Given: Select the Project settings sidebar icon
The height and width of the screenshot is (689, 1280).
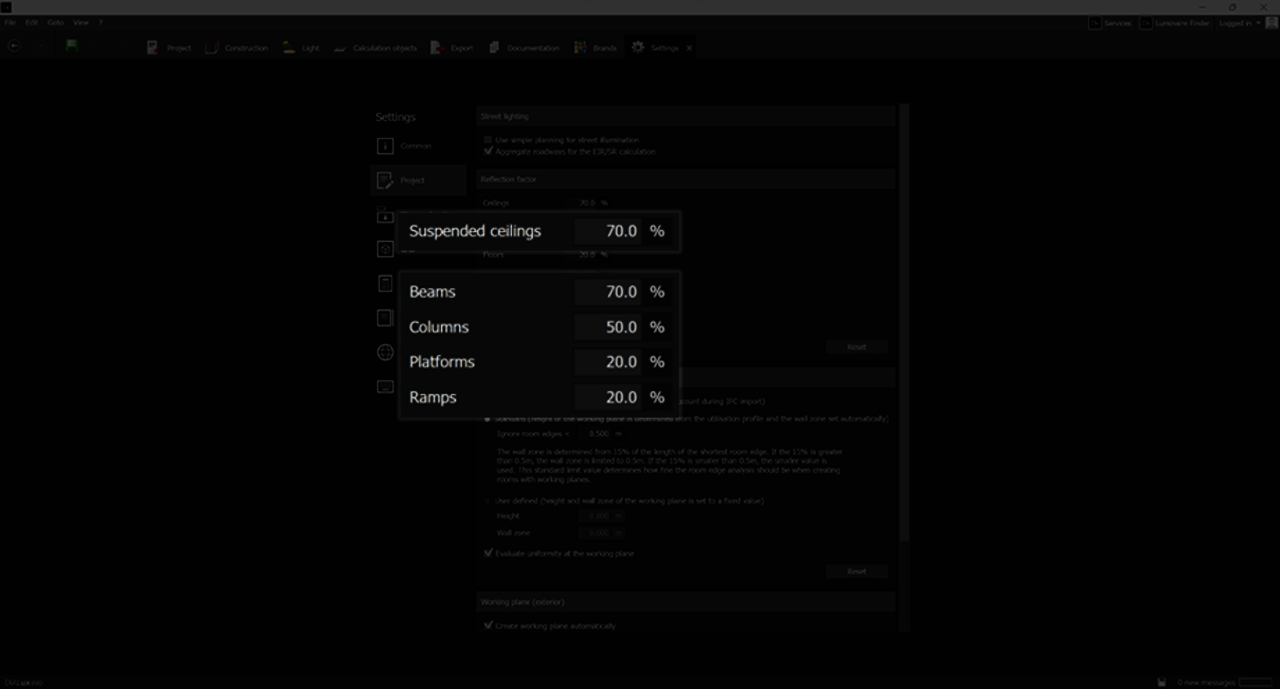Looking at the screenshot, I should 385,181.
